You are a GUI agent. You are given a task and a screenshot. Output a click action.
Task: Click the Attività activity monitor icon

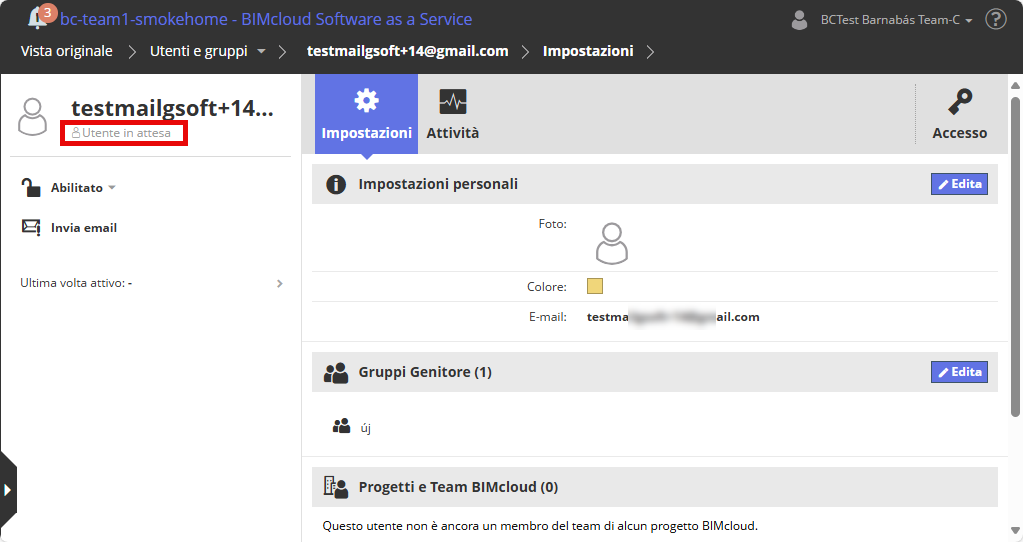coord(453,102)
